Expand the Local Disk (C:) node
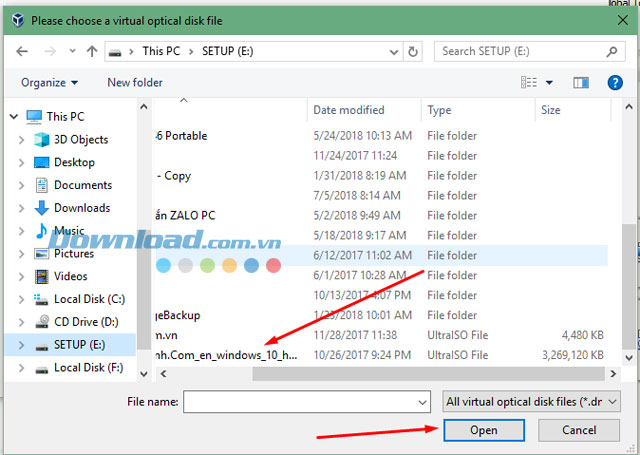 (21, 300)
